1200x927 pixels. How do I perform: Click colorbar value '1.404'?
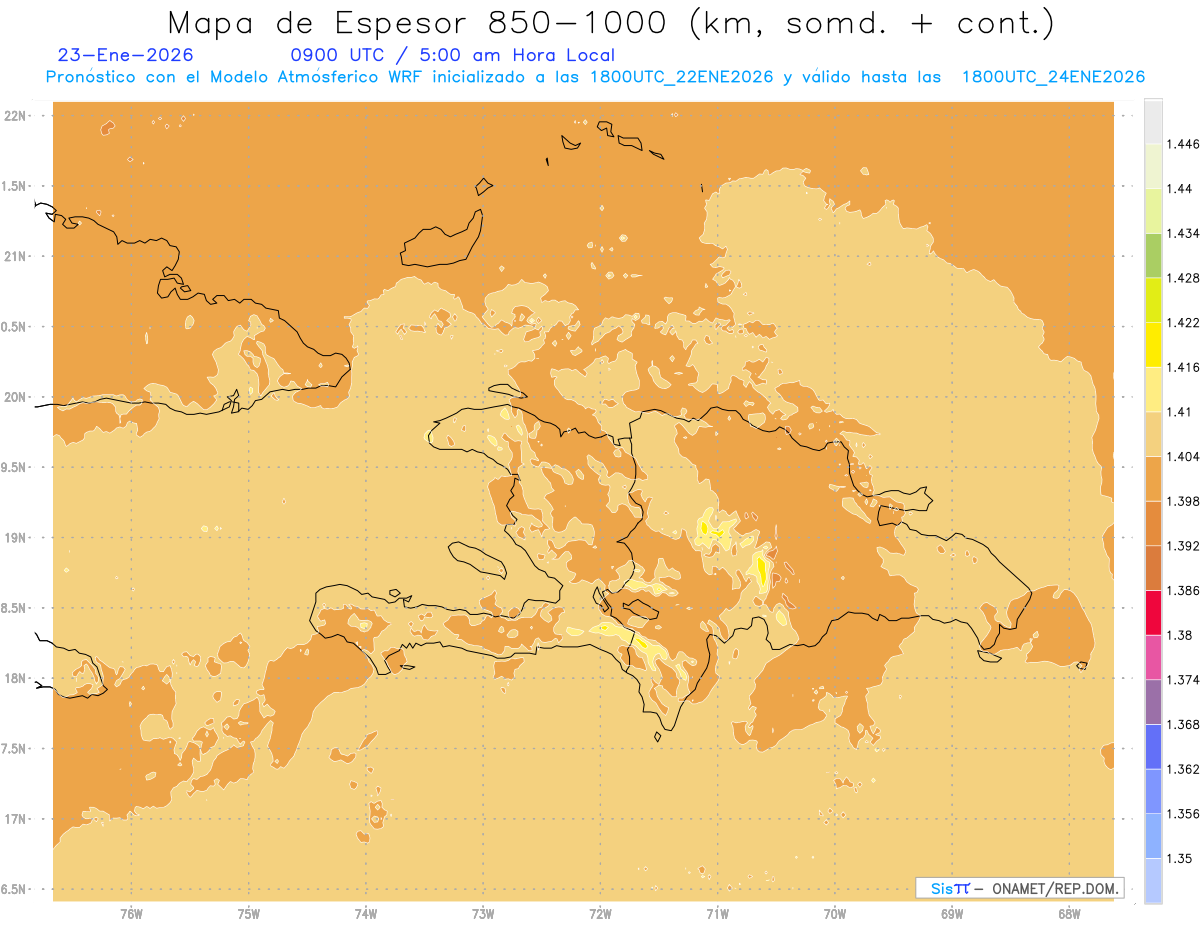(x=1184, y=457)
